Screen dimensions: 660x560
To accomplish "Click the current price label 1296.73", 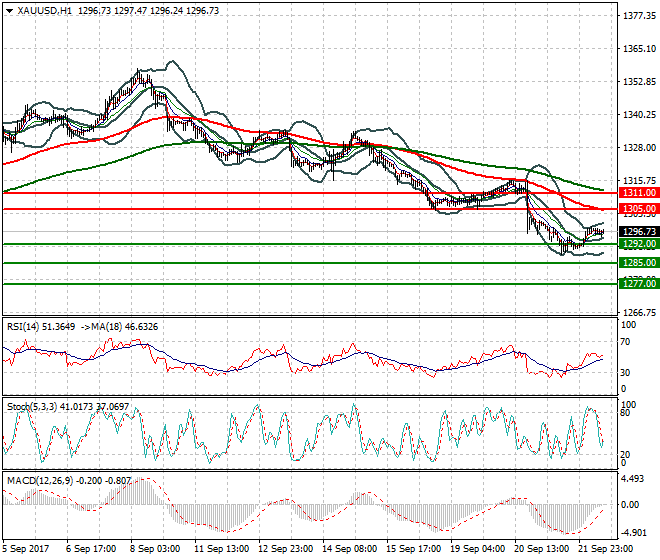I will [x=639, y=232].
